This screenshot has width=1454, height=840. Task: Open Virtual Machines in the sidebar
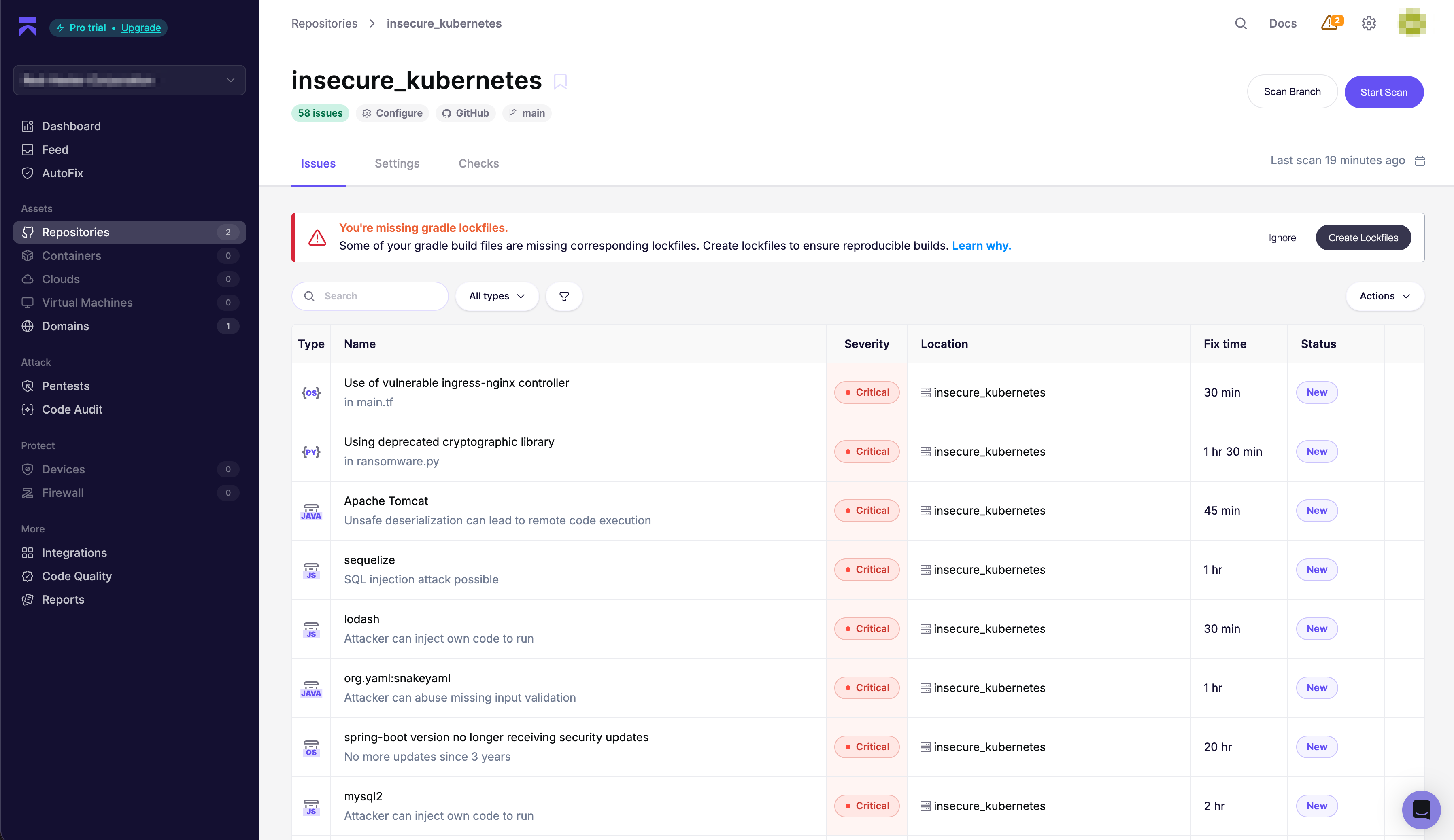[129, 302]
